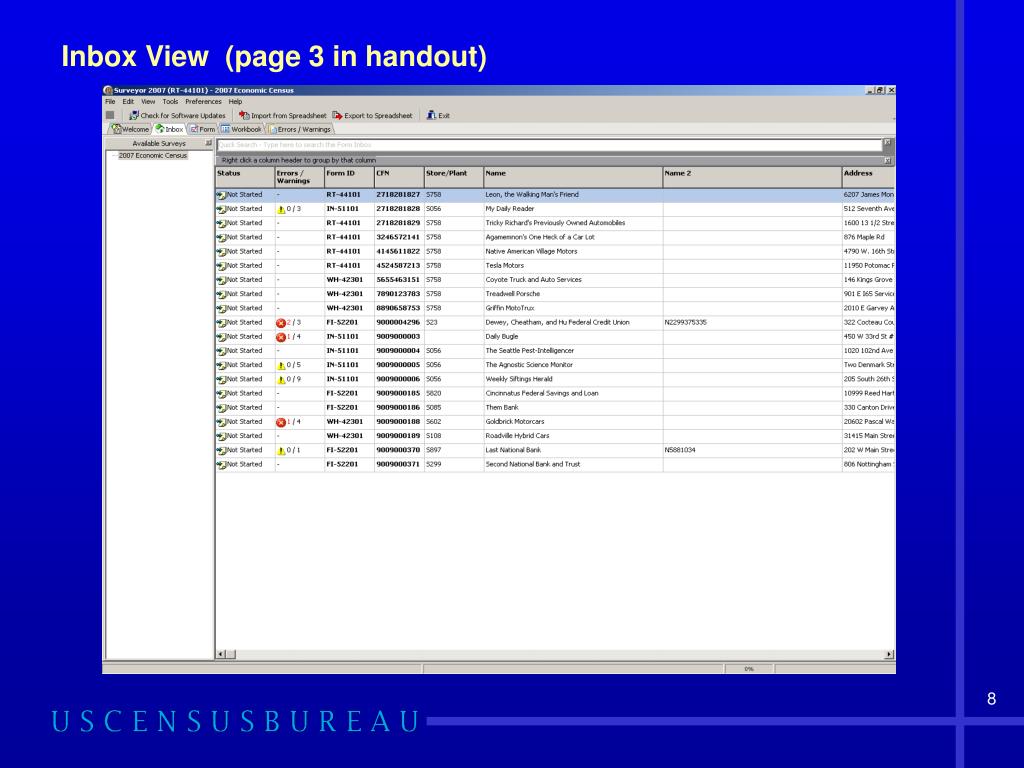Open the Edit menu

click(x=128, y=102)
